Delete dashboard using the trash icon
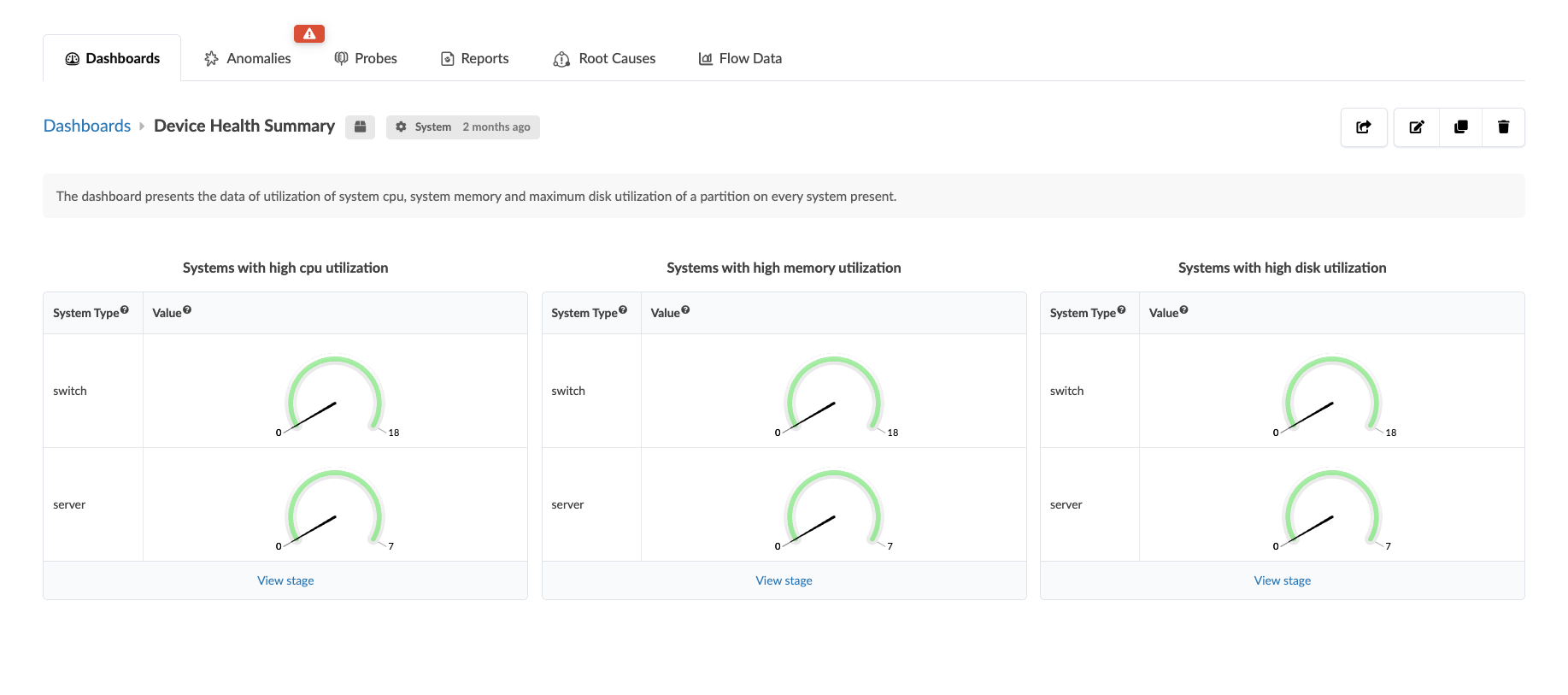This screenshot has width=1568, height=695. [1504, 127]
